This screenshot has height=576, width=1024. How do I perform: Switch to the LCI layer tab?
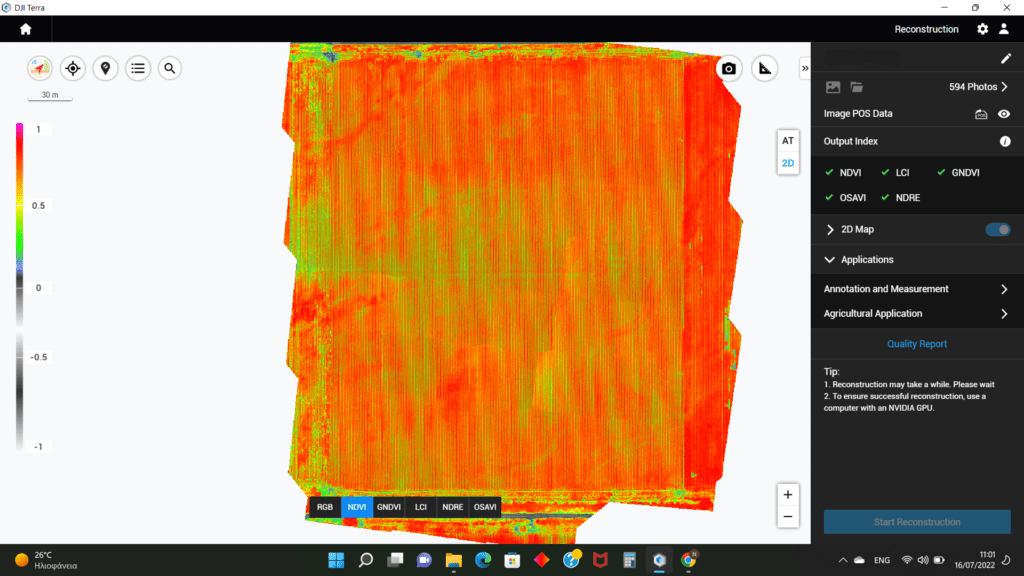click(421, 507)
